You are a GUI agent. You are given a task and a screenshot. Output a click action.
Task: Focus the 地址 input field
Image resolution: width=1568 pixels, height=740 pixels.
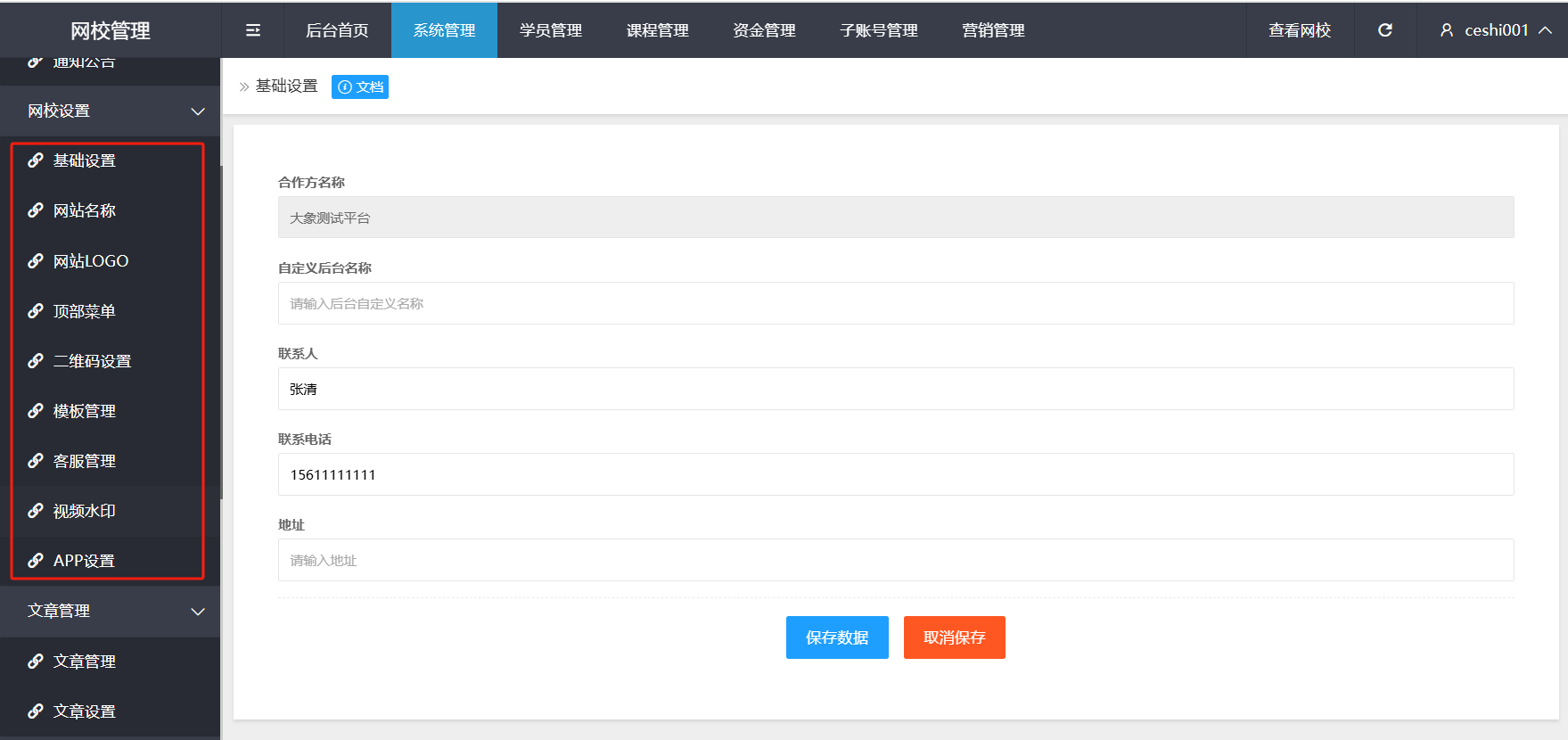[x=896, y=560]
